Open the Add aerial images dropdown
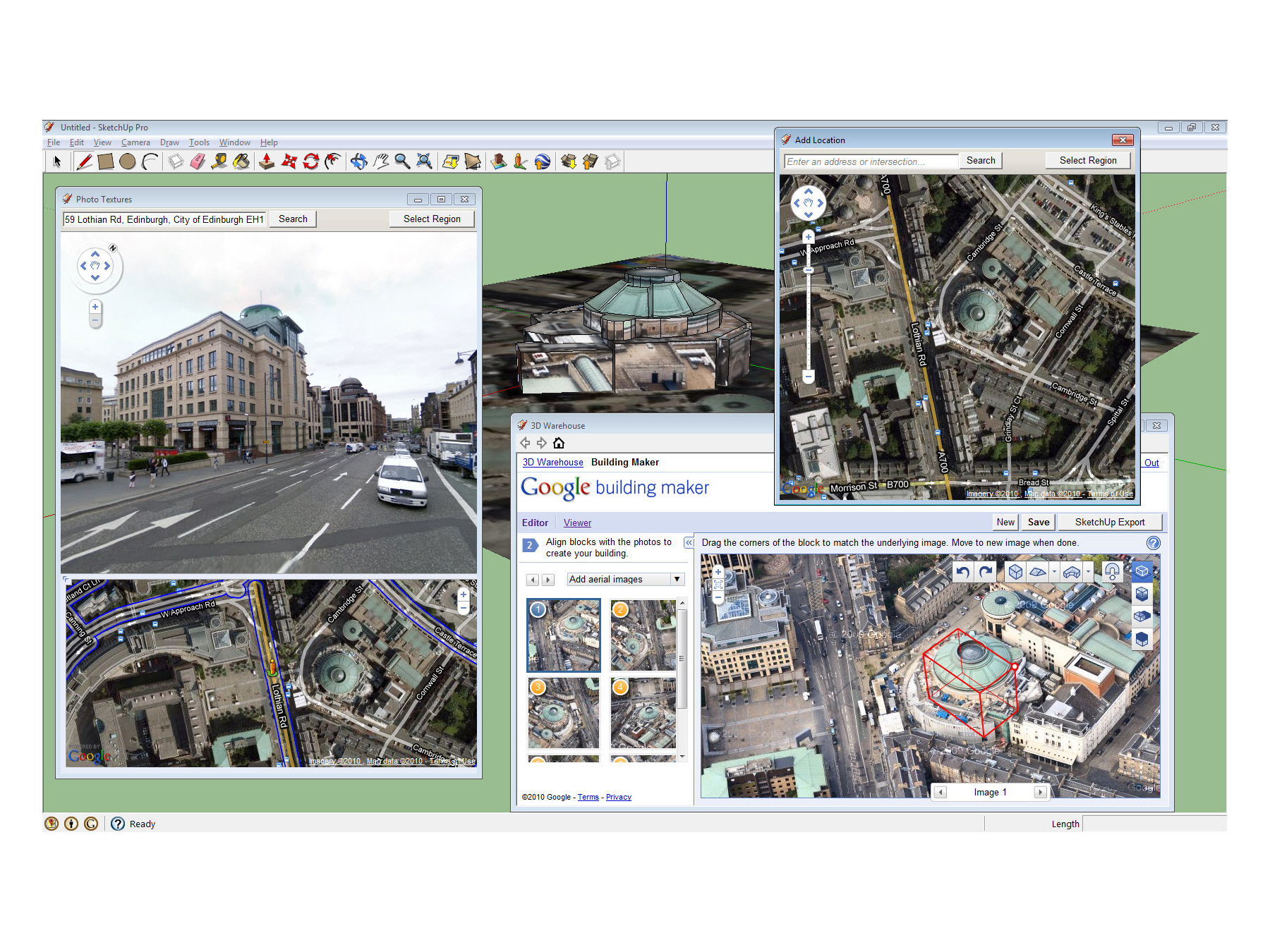Screen dimensions: 1270x952 click(x=626, y=579)
